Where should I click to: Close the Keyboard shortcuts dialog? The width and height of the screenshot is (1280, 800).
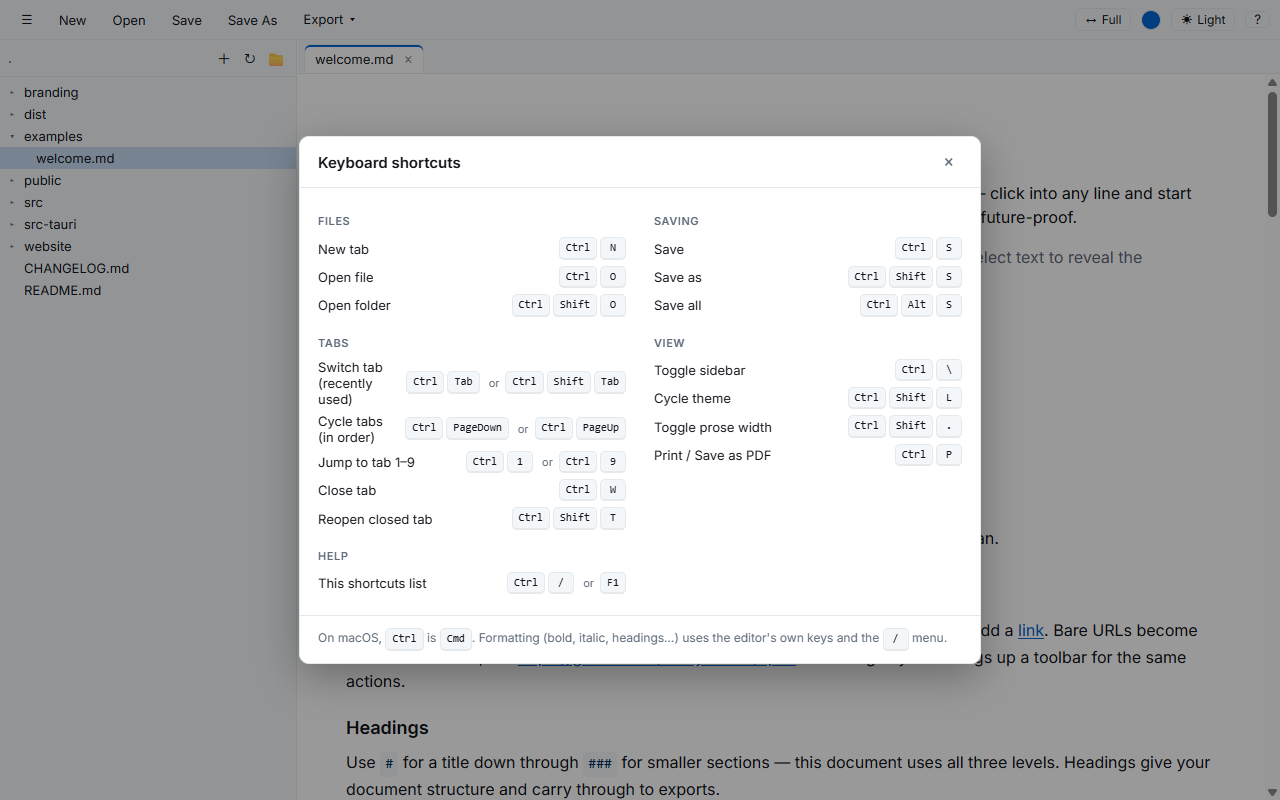point(949,162)
